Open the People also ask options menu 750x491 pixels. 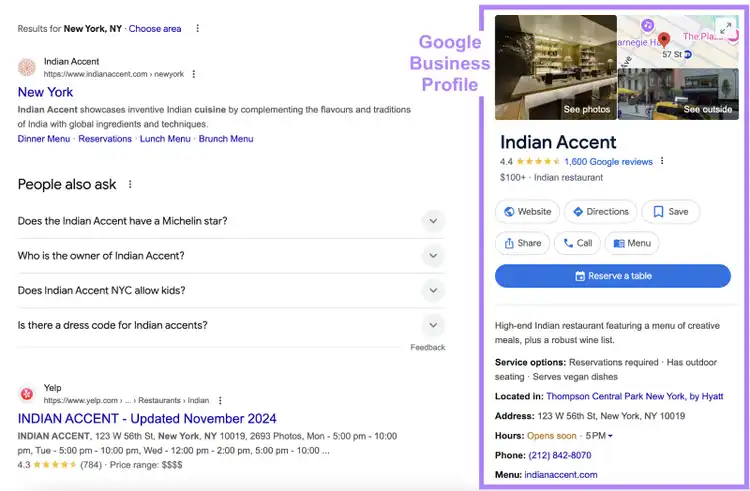[130, 184]
